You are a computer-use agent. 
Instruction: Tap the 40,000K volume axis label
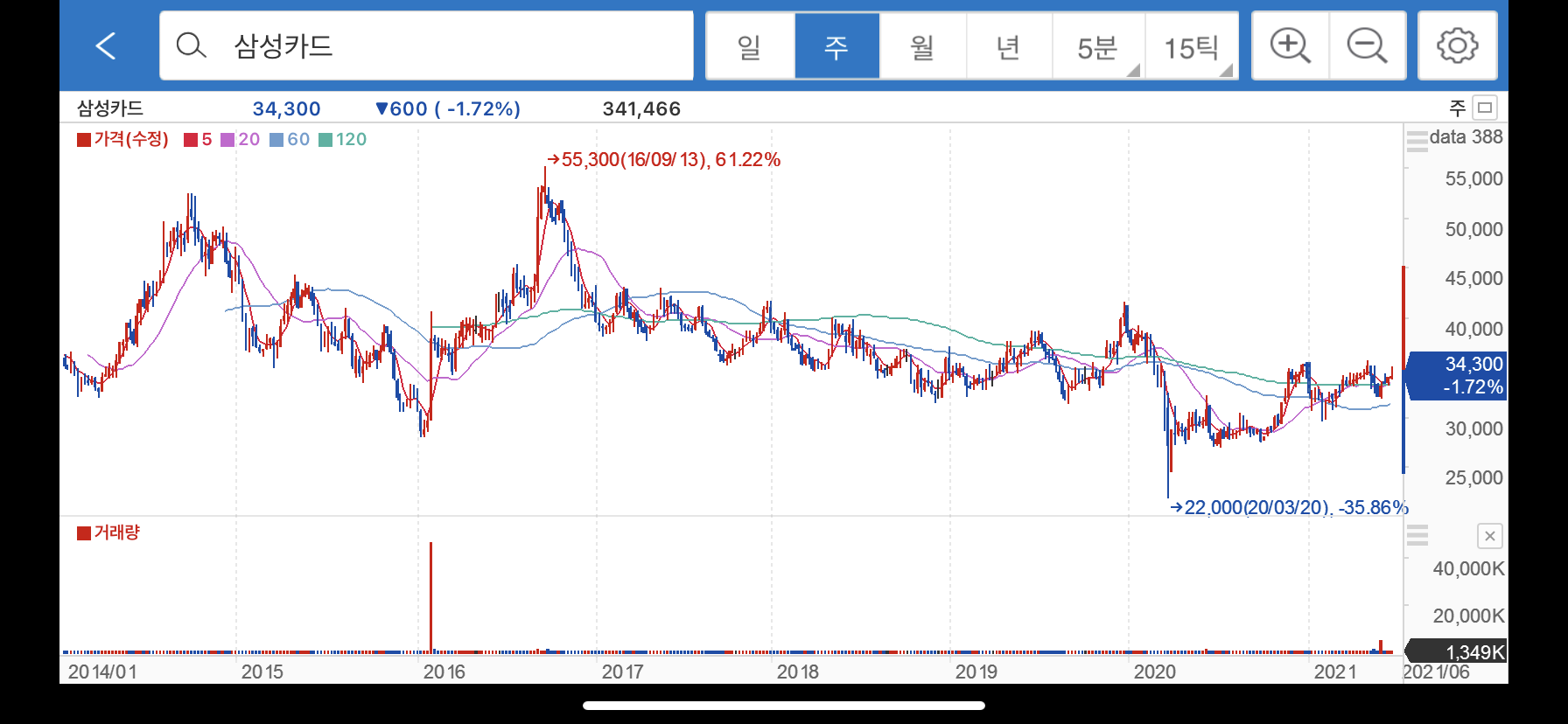pyautogui.click(x=1468, y=569)
